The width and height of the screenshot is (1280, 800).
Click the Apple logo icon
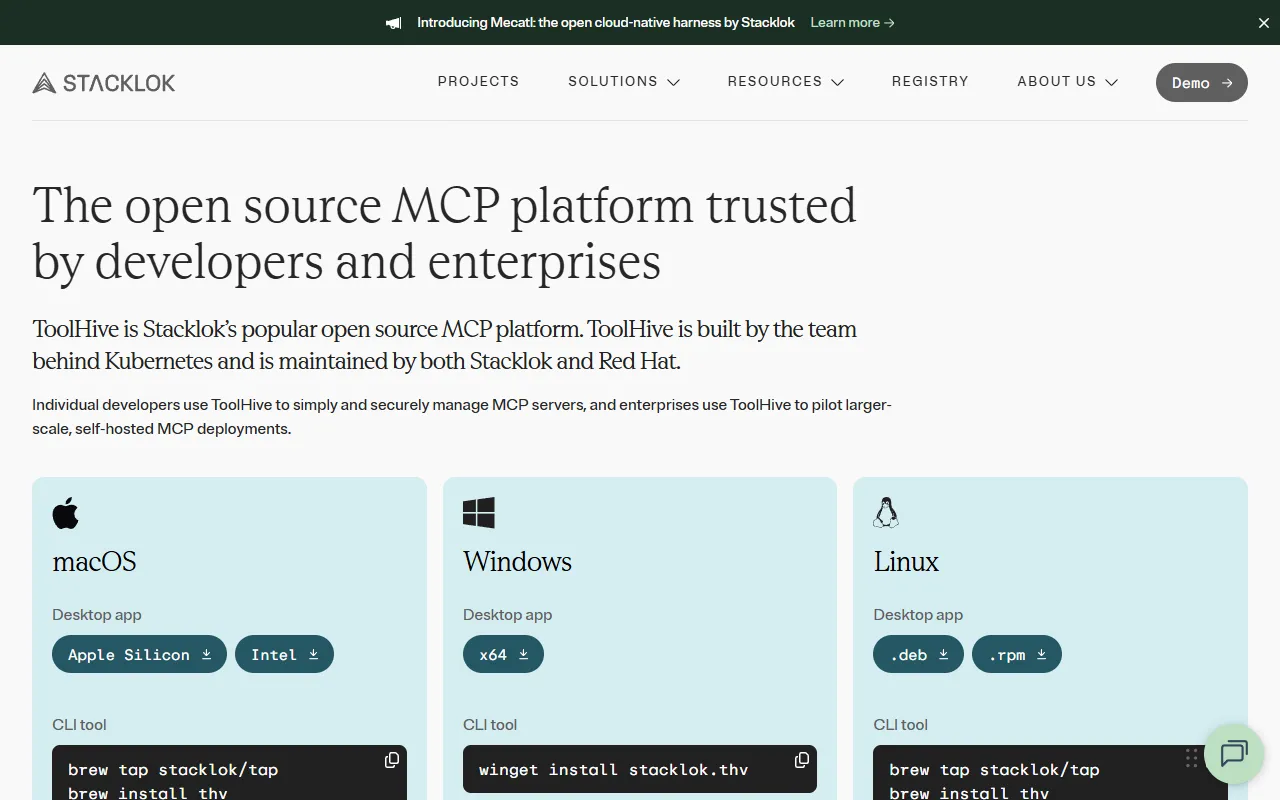65,513
